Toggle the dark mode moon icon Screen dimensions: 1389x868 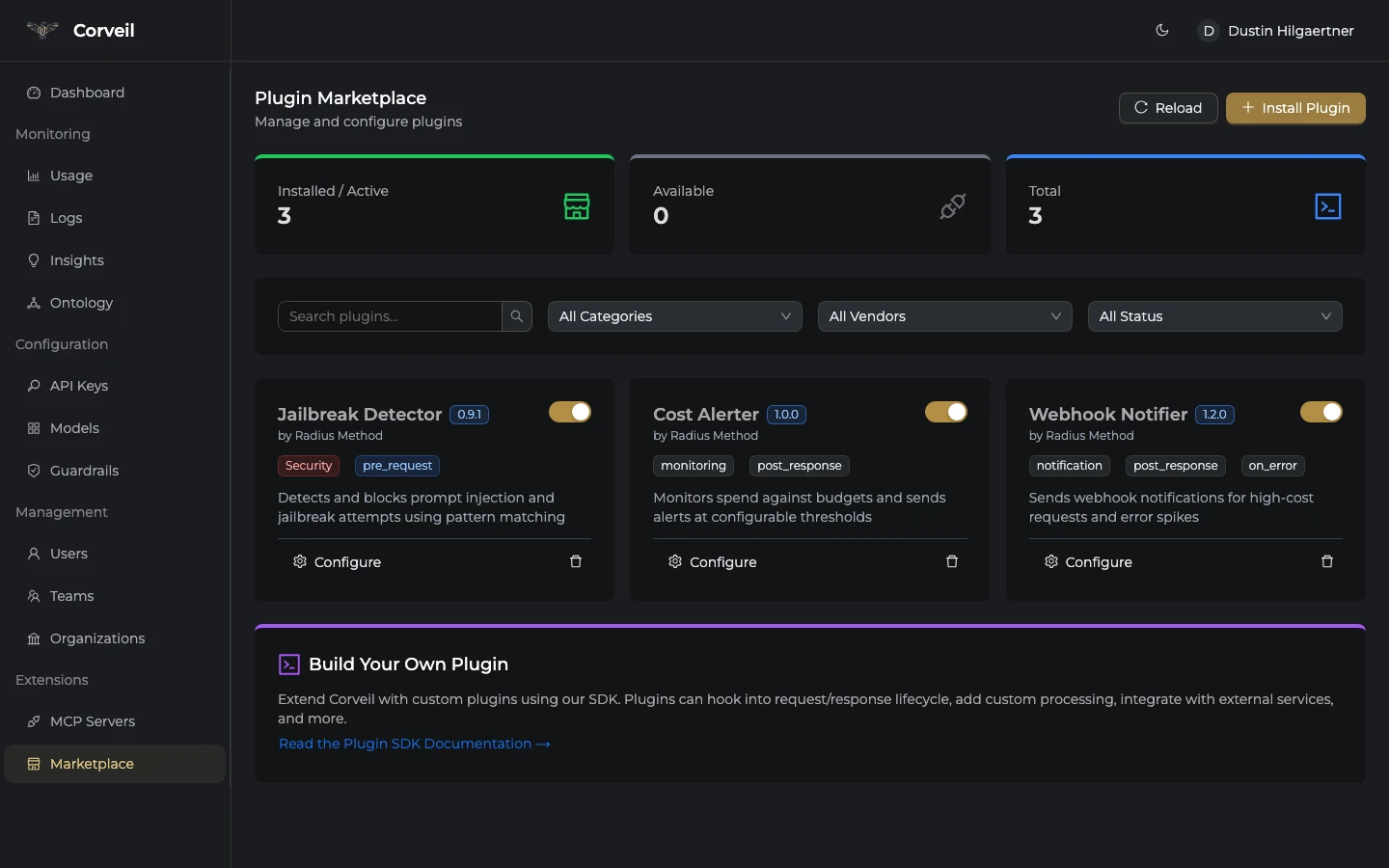(1162, 31)
